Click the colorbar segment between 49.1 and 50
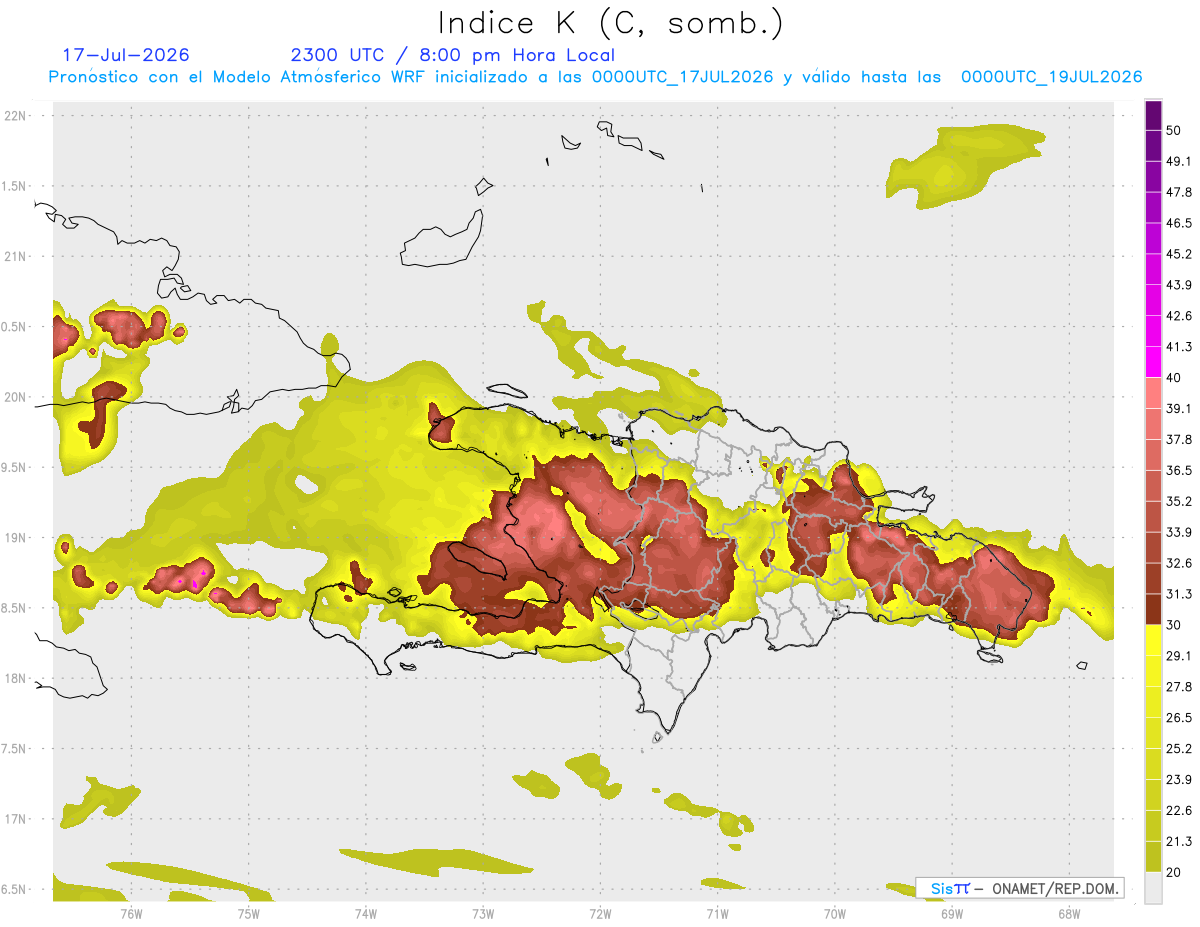This screenshot has width=1200, height=927. point(1154,146)
